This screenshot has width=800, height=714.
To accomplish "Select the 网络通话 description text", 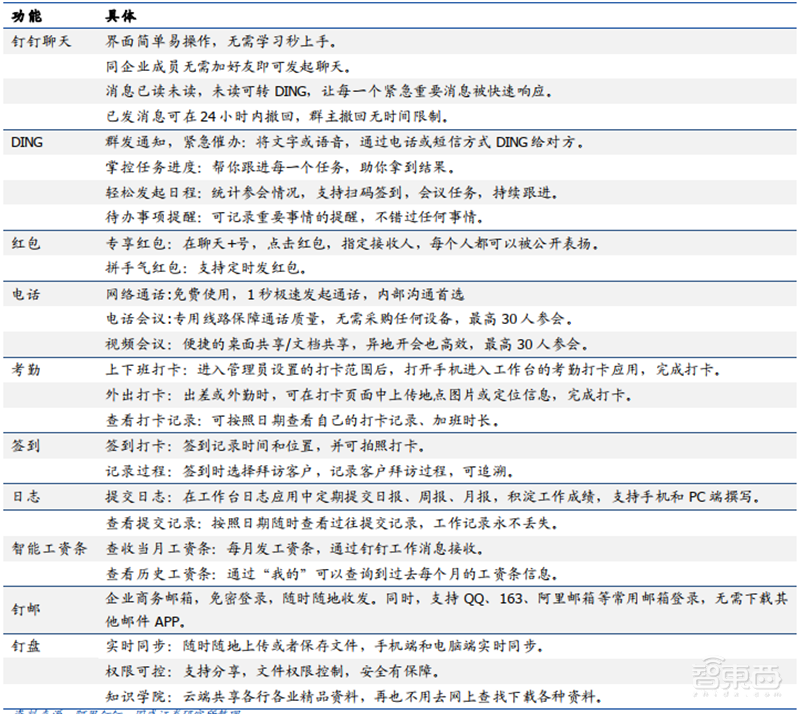I will pos(284,295).
